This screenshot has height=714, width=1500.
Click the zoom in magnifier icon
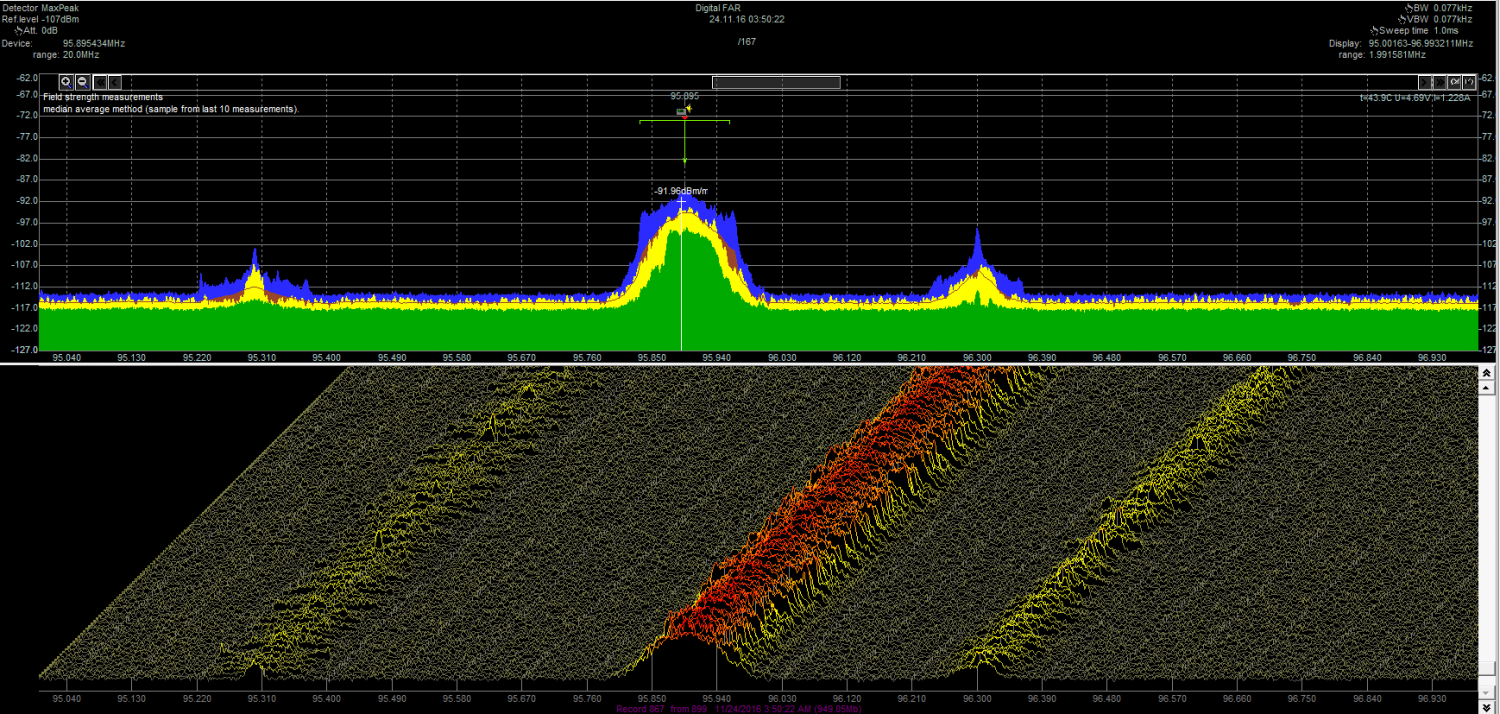pos(66,82)
